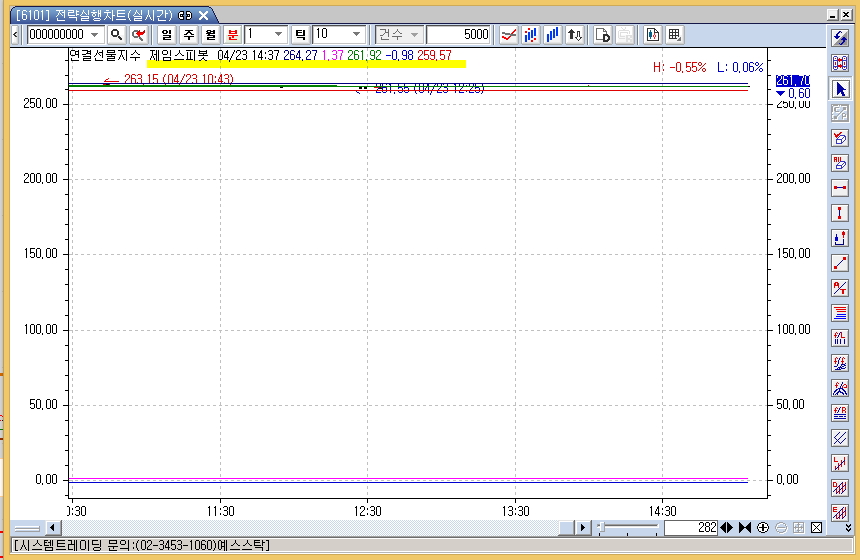Click the zoom-in plus circle icon
This screenshot has height=560, width=860.
click(763, 527)
